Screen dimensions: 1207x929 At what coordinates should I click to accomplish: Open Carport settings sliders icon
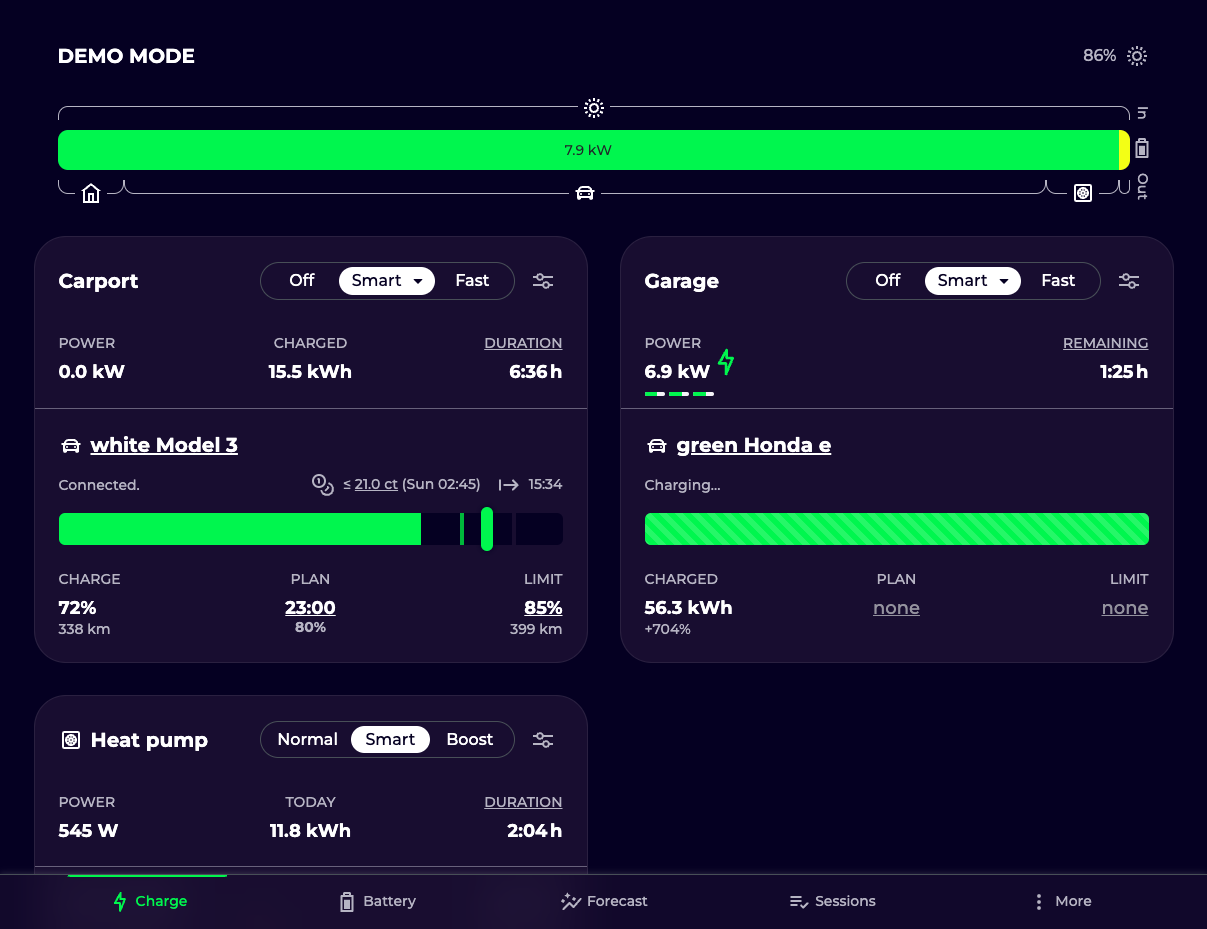[x=543, y=281]
